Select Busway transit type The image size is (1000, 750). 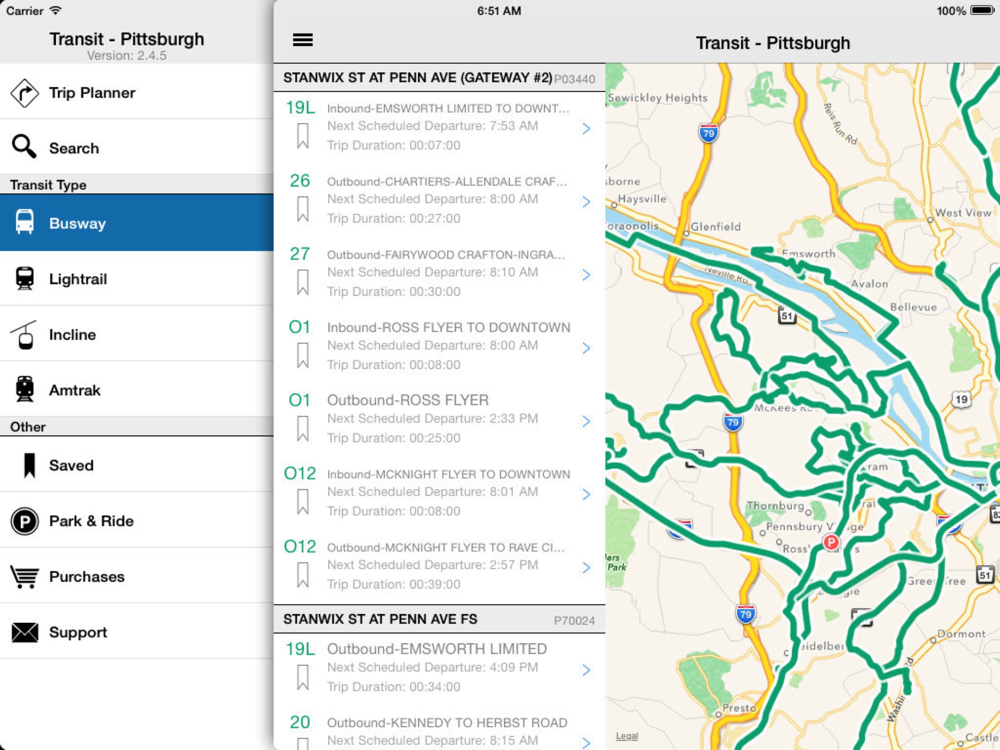click(136, 223)
